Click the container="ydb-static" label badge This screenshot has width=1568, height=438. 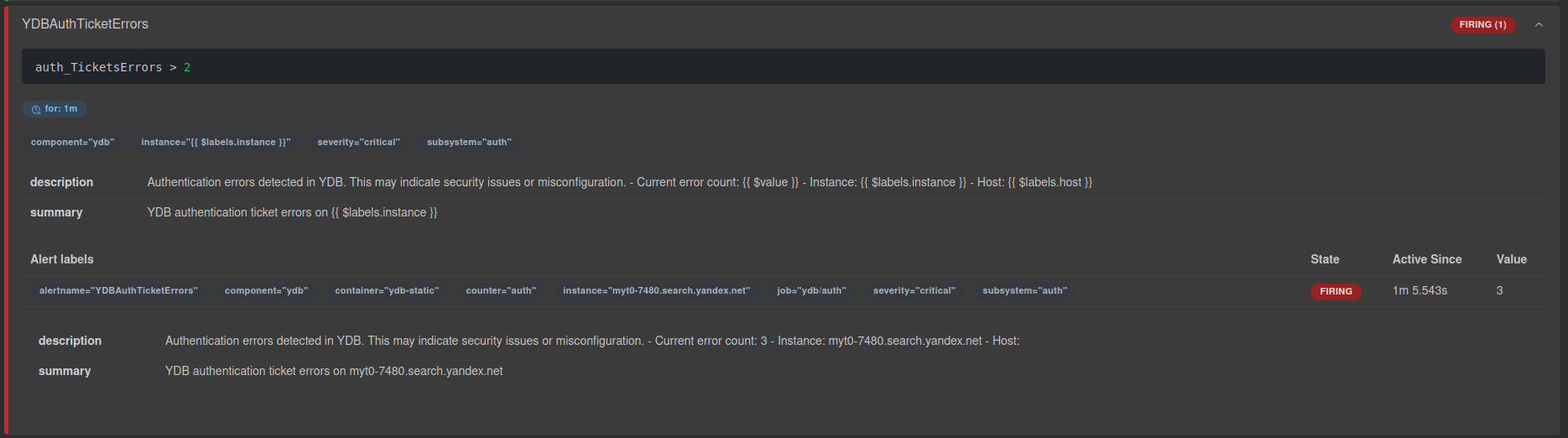click(x=387, y=291)
